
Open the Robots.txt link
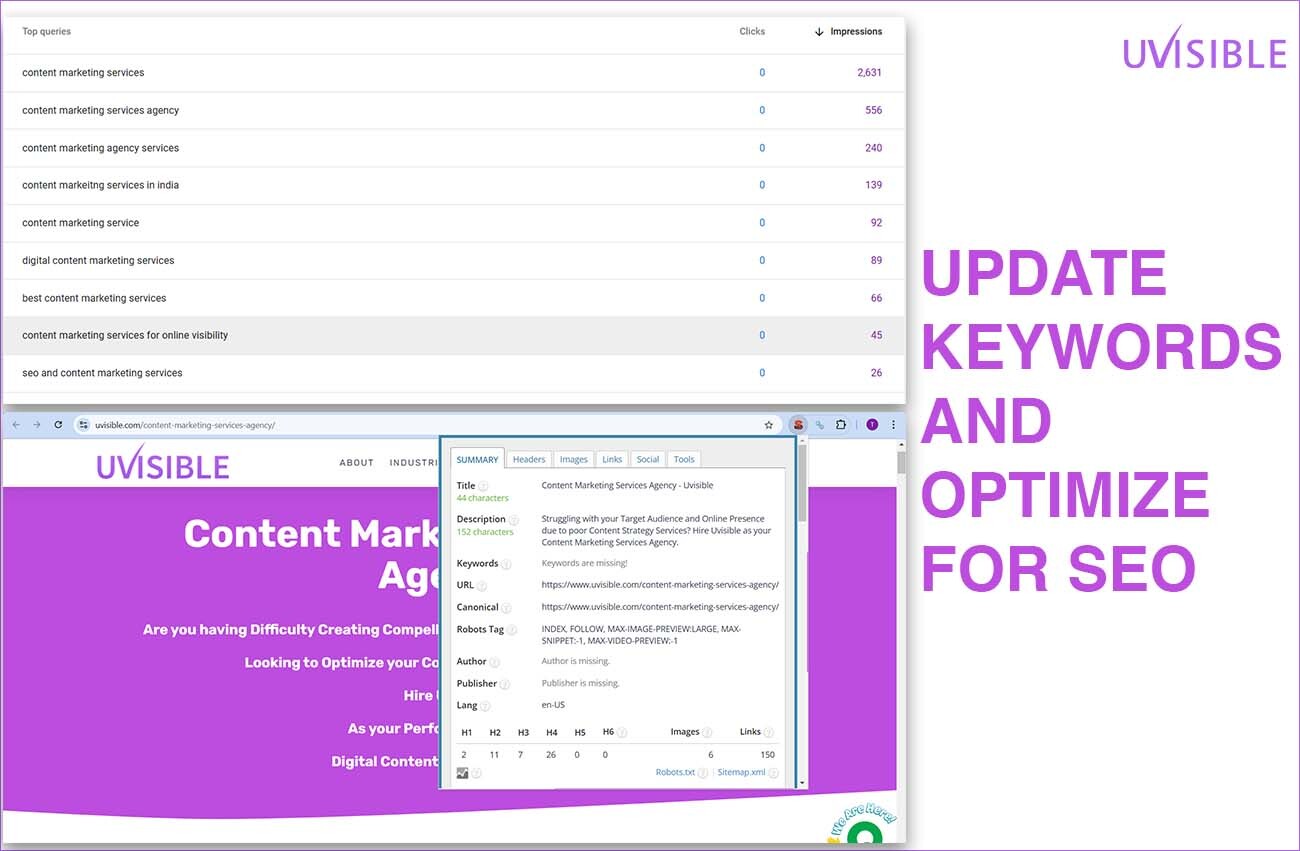(x=675, y=773)
